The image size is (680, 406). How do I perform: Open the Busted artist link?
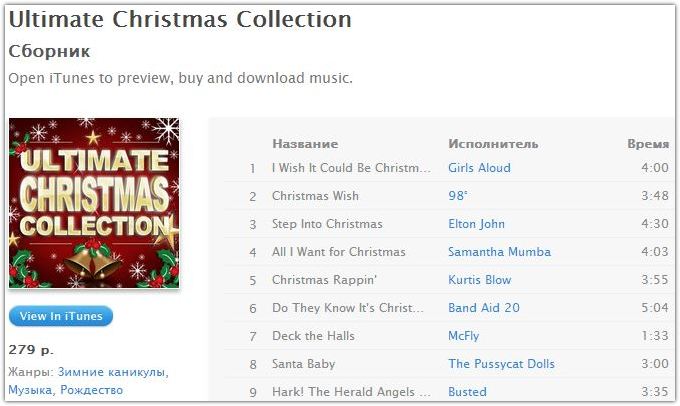click(x=467, y=392)
